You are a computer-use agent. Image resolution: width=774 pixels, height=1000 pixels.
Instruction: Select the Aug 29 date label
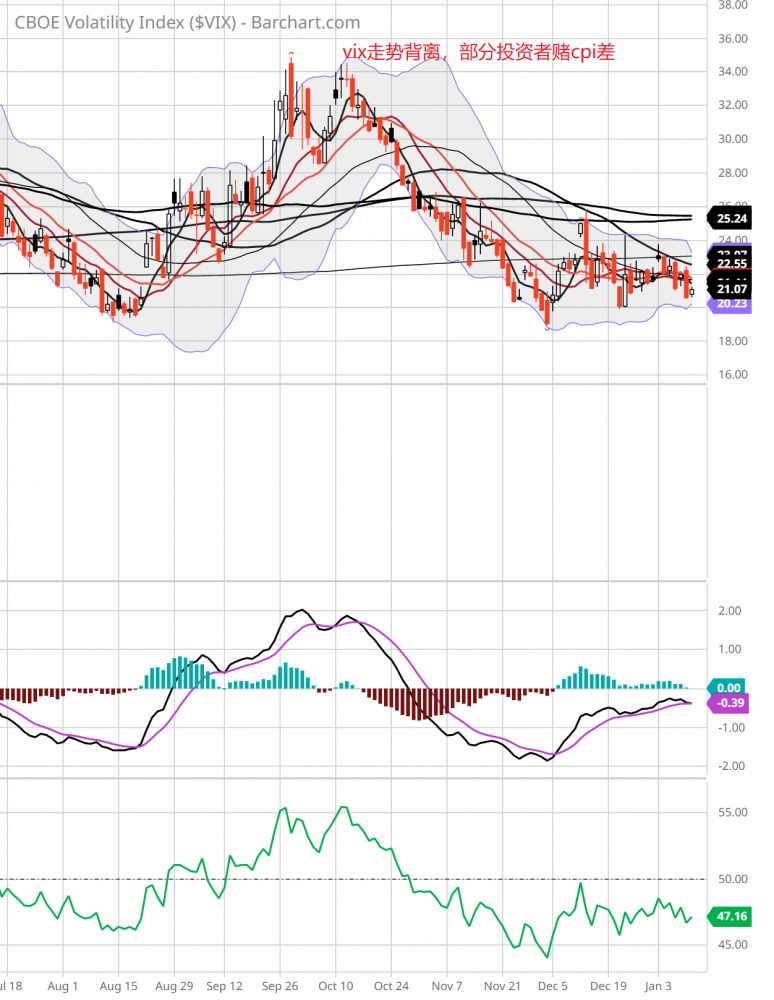(173, 985)
